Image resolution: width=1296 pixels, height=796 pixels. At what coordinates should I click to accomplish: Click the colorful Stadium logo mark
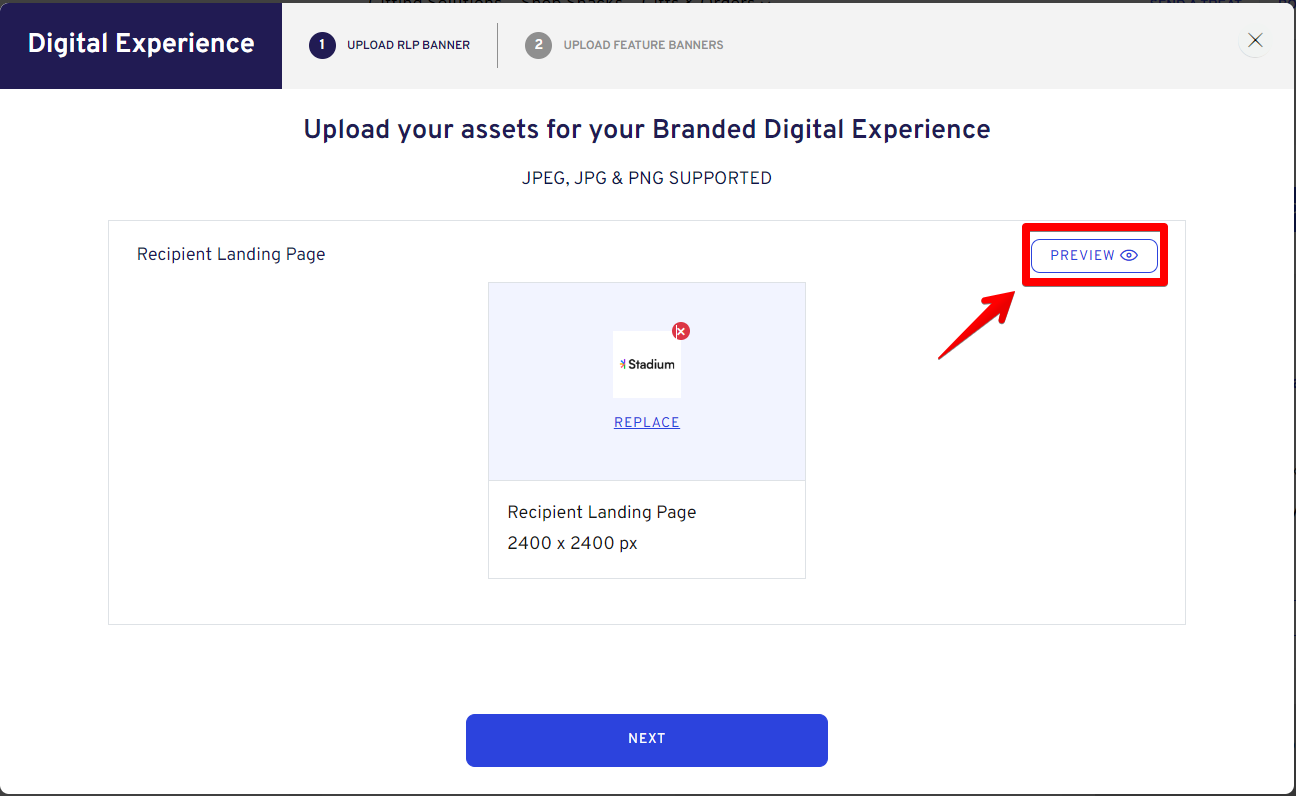tap(622, 364)
